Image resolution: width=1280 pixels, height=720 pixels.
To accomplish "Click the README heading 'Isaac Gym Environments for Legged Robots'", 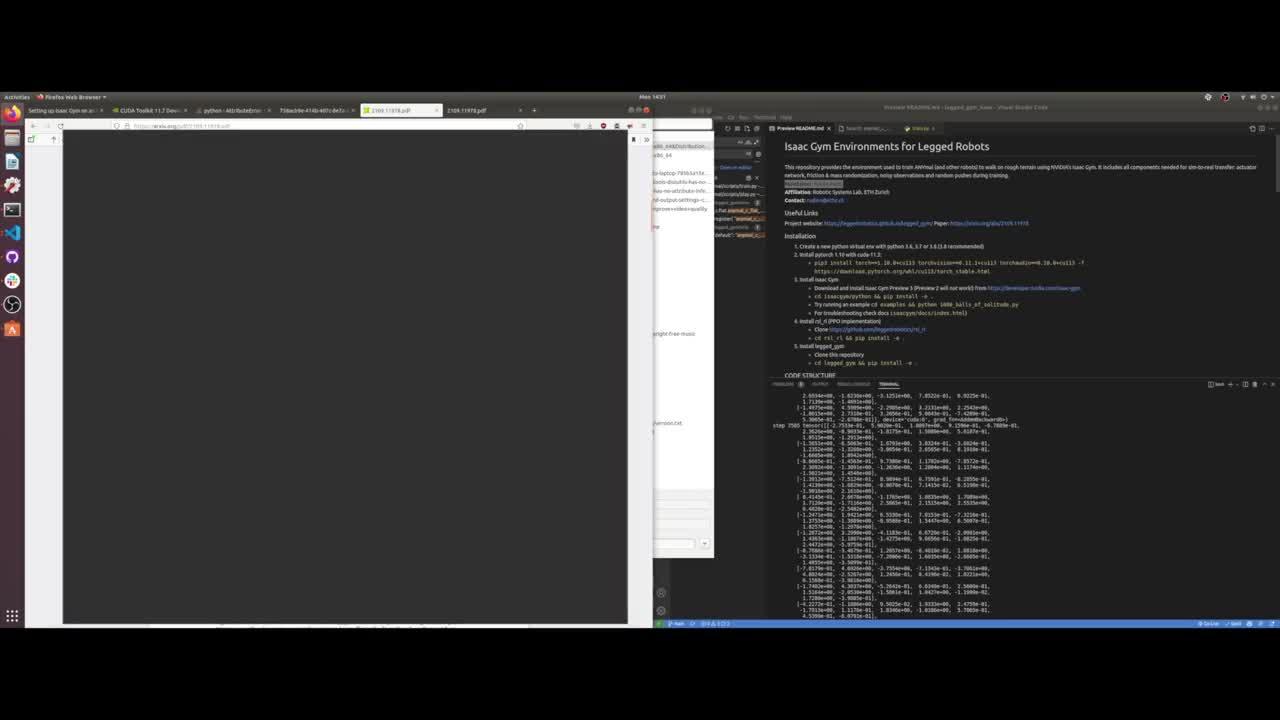I will (x=887, y=147).
